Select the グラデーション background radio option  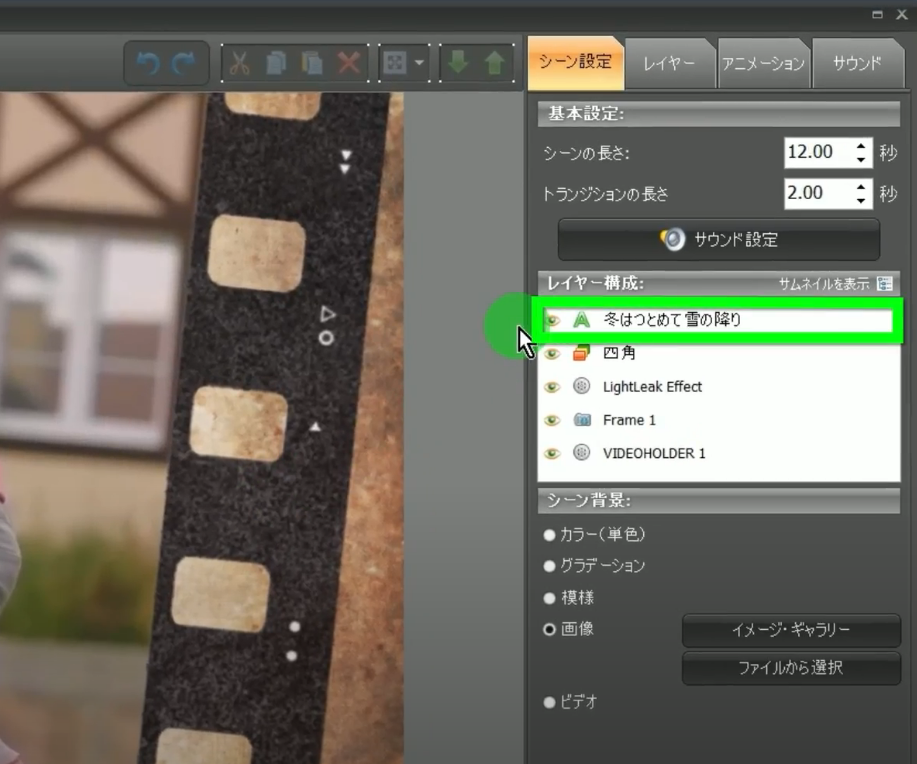pyautogui.click(x=550, y=566)
